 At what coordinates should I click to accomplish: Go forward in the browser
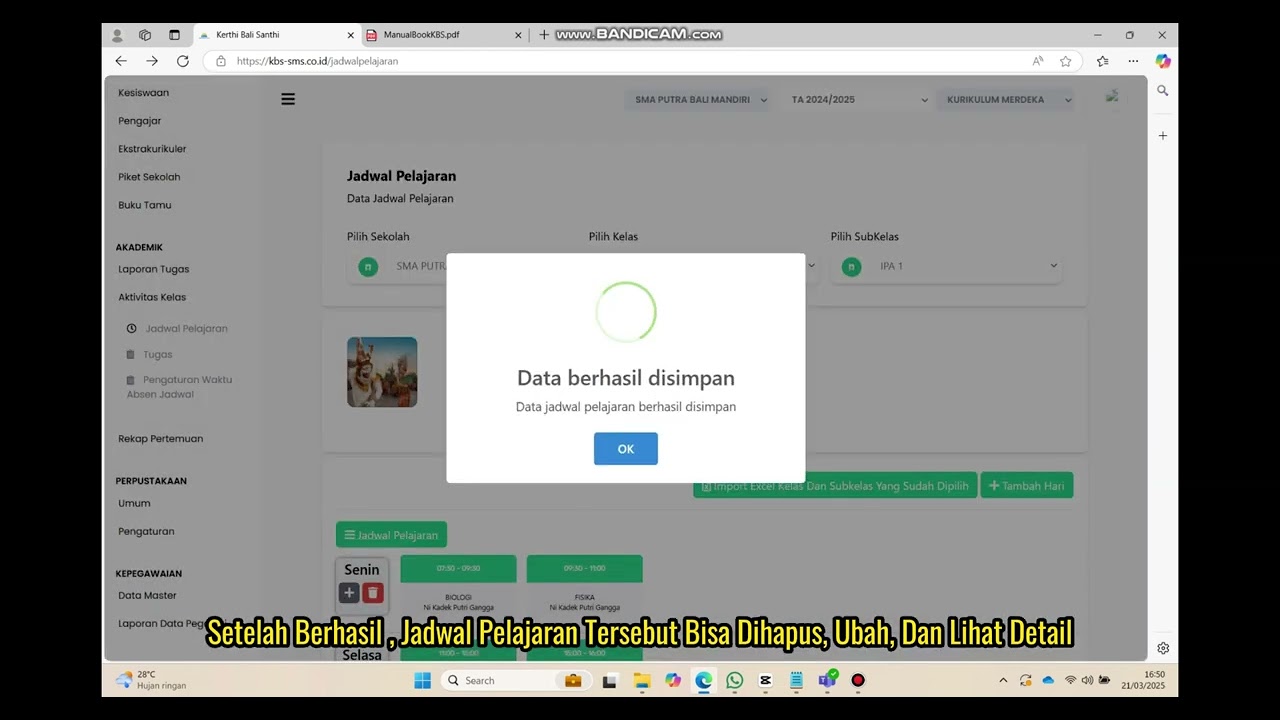(x=152, y=61)
